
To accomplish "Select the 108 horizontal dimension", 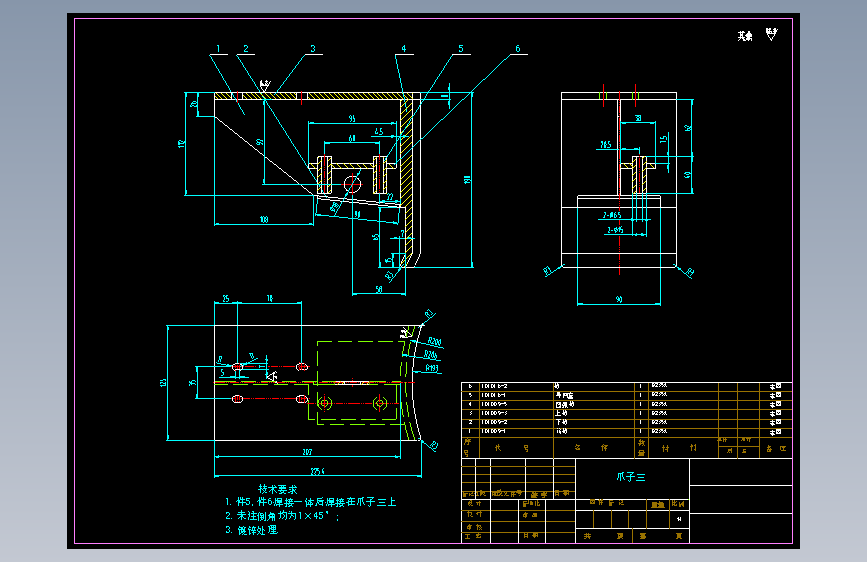I will click(x=264, y=220).
